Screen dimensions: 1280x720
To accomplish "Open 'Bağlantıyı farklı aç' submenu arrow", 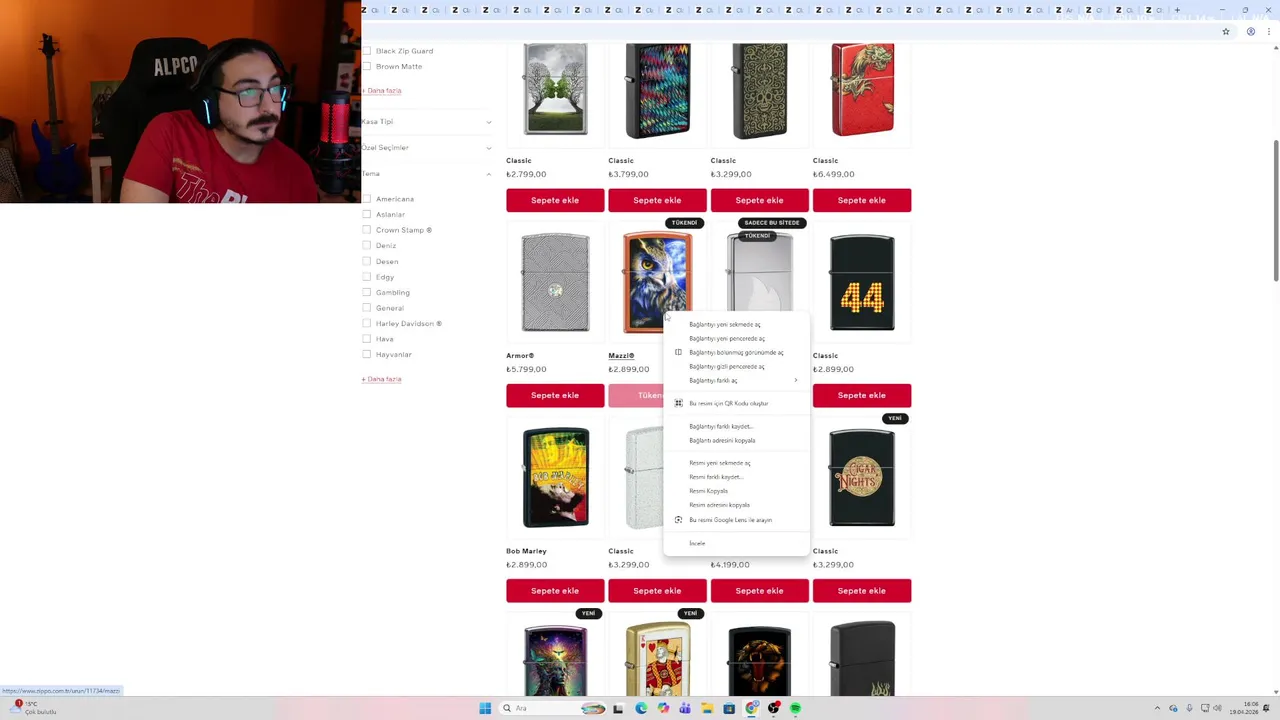I will 796,380.
